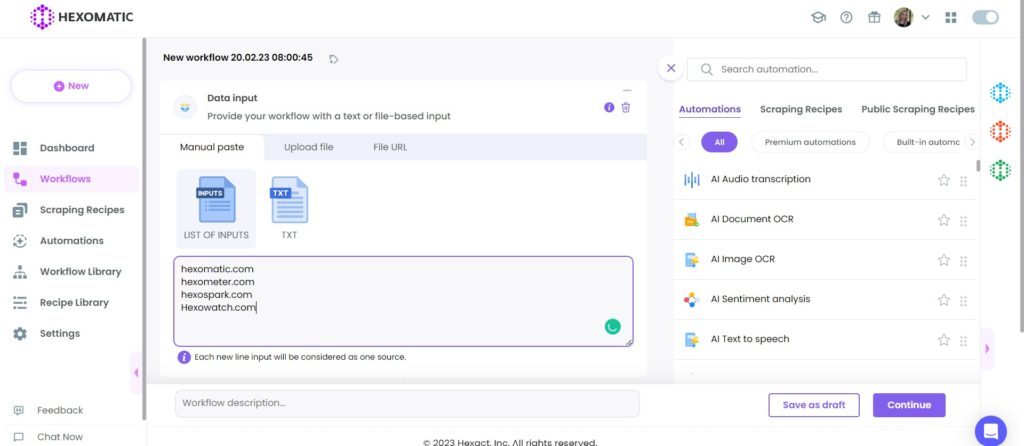Open the apps grid icon

(x=951, y=18)
